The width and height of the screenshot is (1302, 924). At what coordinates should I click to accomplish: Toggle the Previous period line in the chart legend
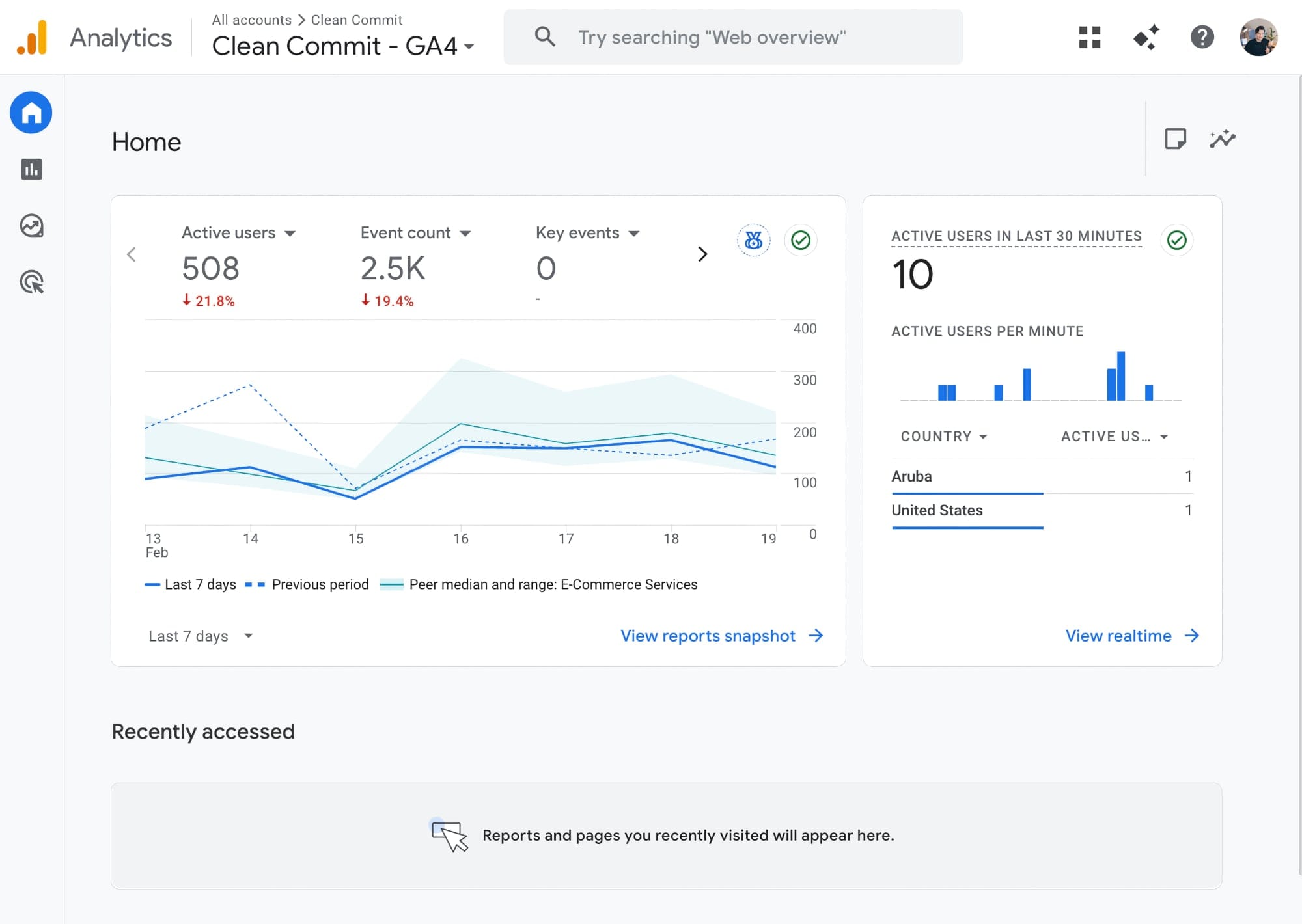click(x=307, y=584)
